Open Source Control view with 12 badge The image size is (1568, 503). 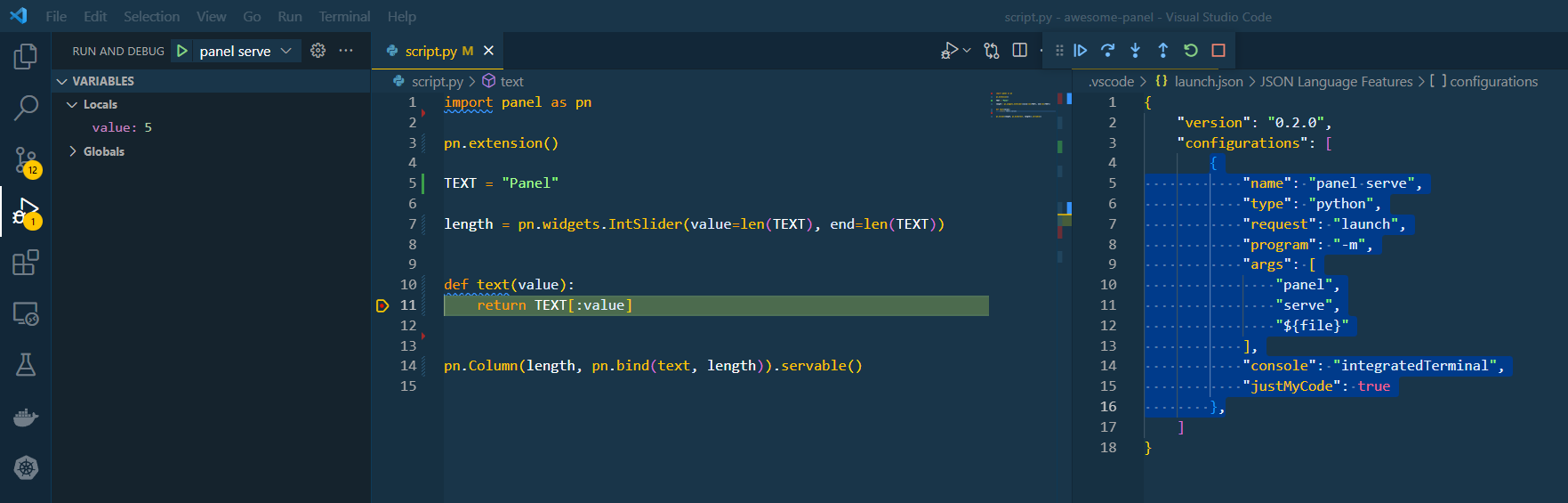[x=26, y=161]
